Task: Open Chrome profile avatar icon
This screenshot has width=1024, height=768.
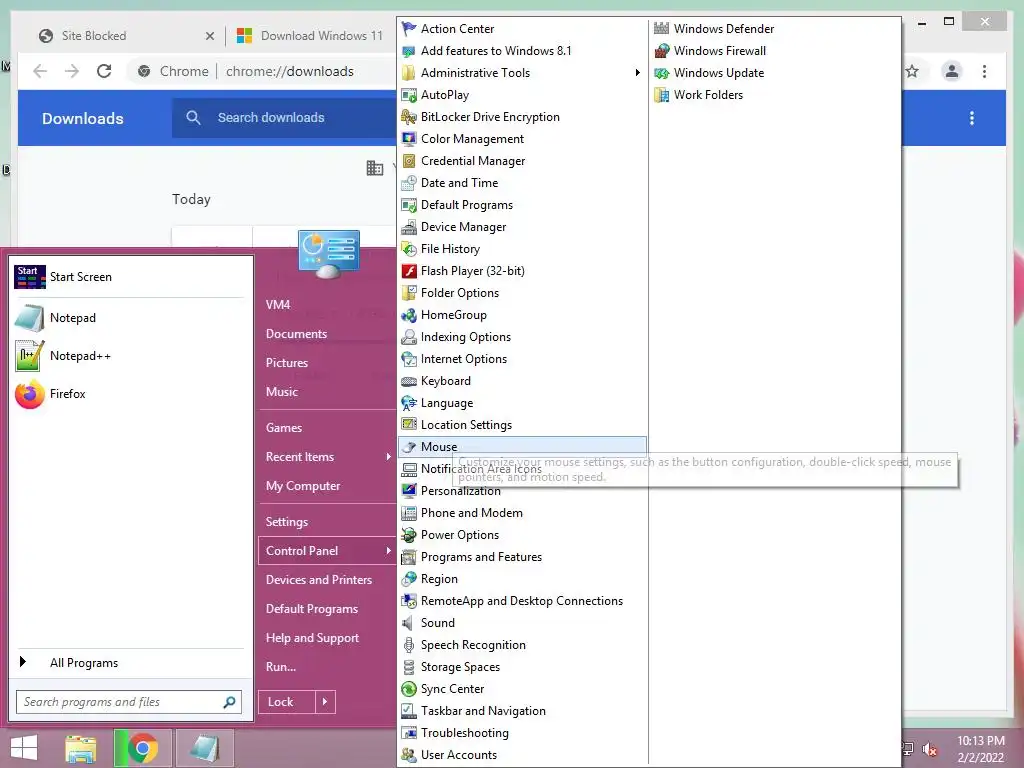Action: tap(952, 71)
